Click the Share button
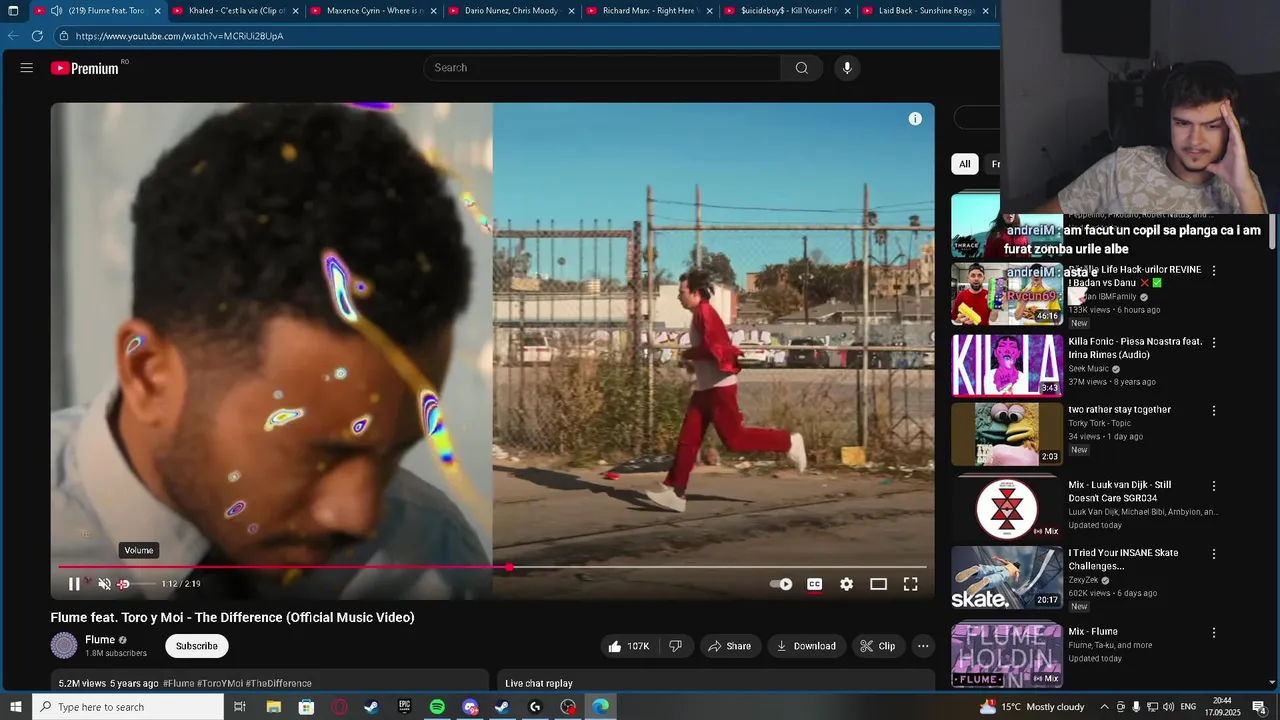Image resolution: width=1280 pixels, height=720 pixels. click(729, 646)
